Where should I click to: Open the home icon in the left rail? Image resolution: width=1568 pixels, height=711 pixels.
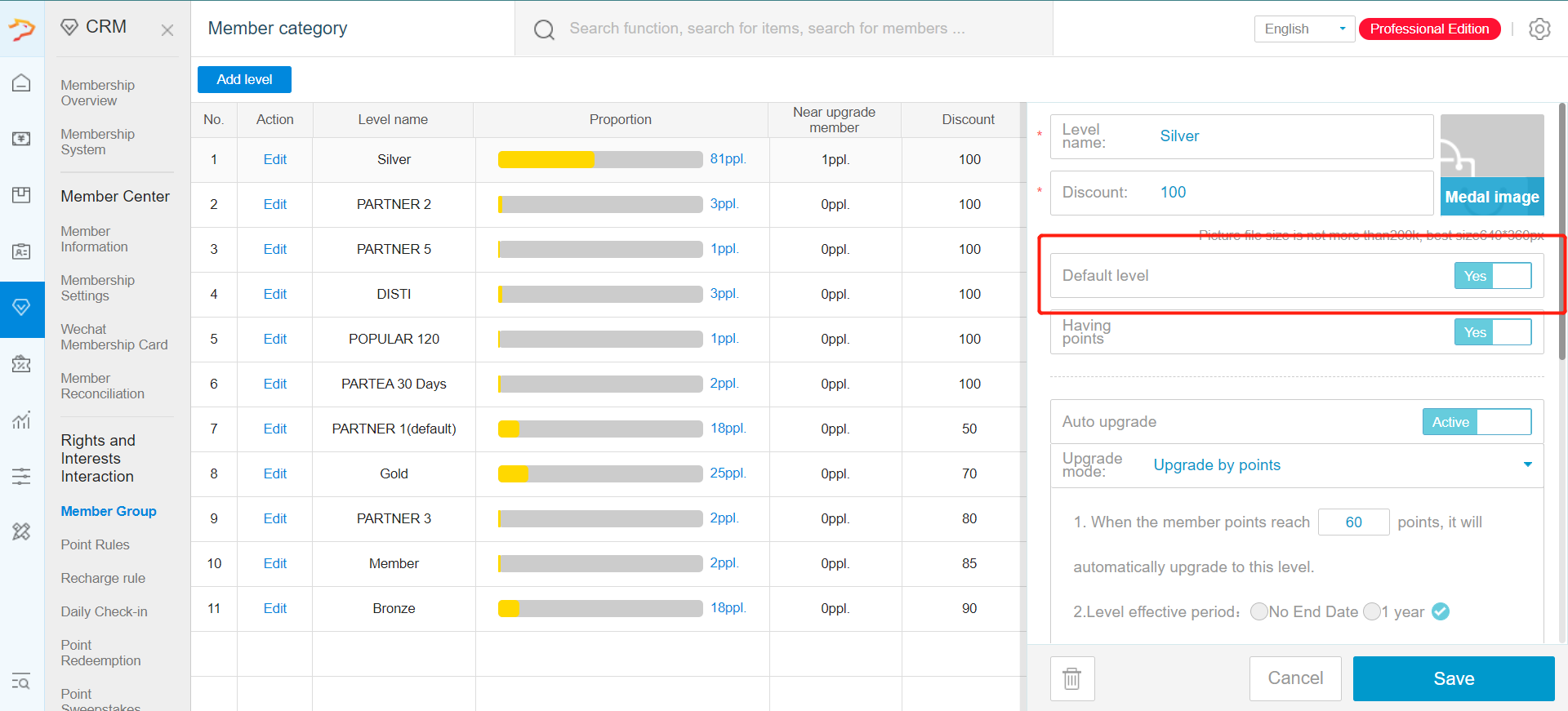[21, 82]
